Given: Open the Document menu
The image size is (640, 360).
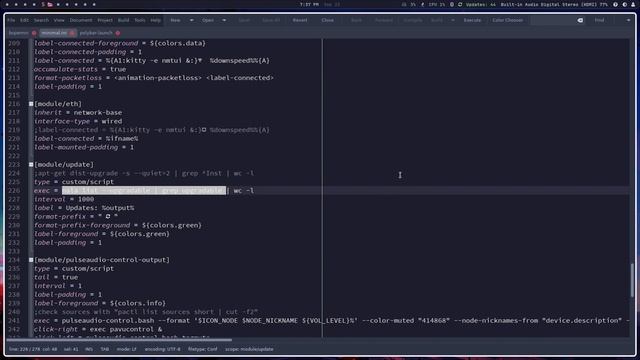Looking at the screenshot, I should (x=81, y=20).
